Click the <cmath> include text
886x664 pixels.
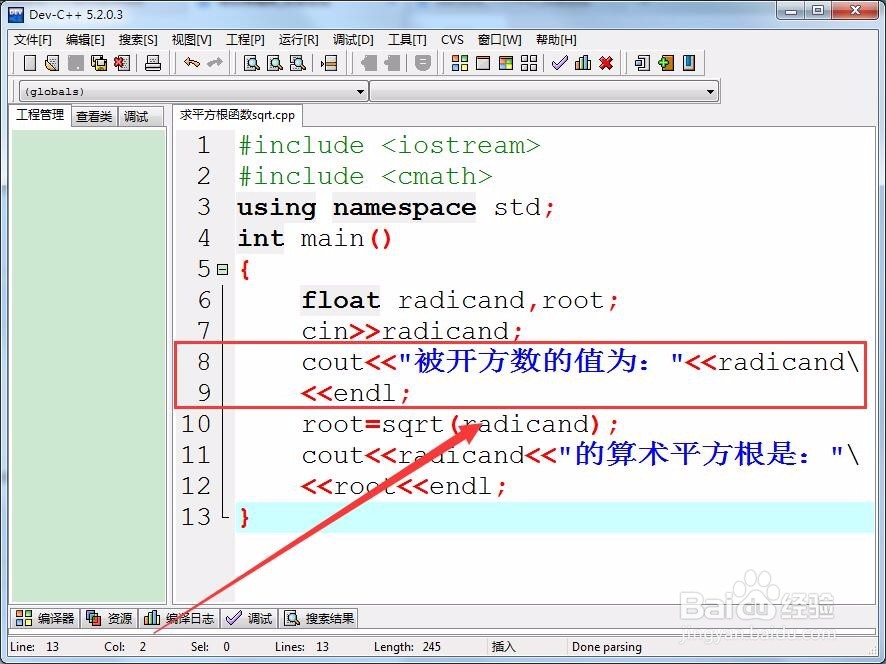coord(437,176)
